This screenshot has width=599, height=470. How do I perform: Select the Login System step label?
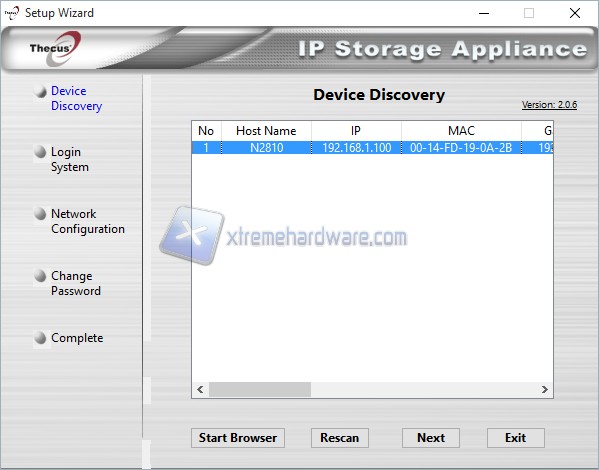click(70, 159)
